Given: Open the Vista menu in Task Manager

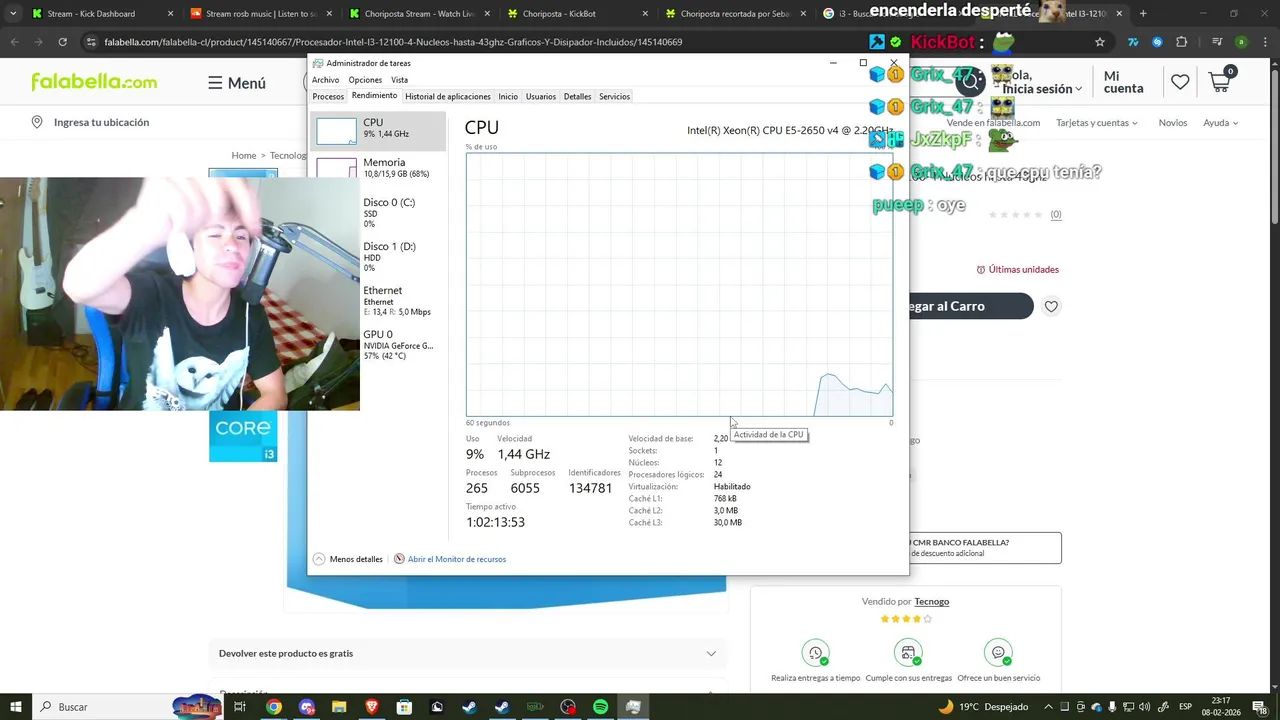Looking at the screenshot, I should pos(399,80).
